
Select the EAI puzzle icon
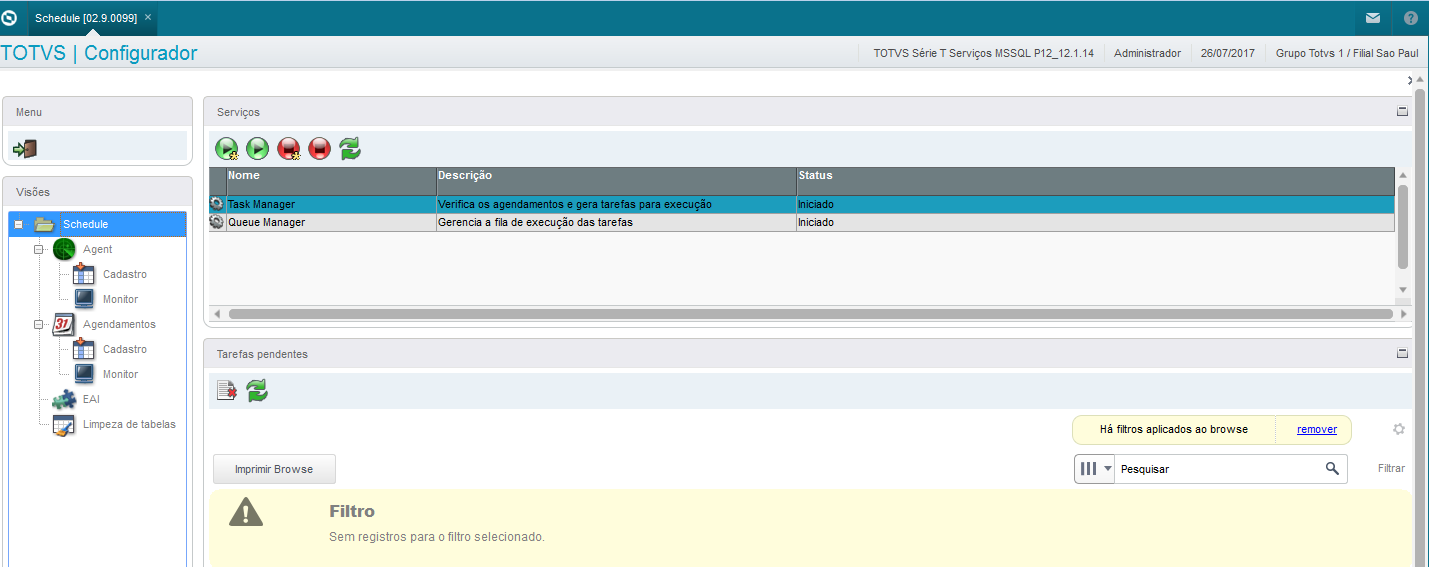[64, 399]
